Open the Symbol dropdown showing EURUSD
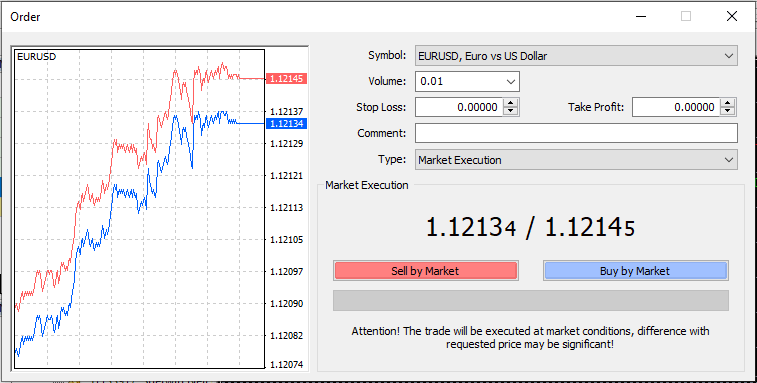Viewport: 757px width, 383px height. pyautogui.click(x=576, y=56)
